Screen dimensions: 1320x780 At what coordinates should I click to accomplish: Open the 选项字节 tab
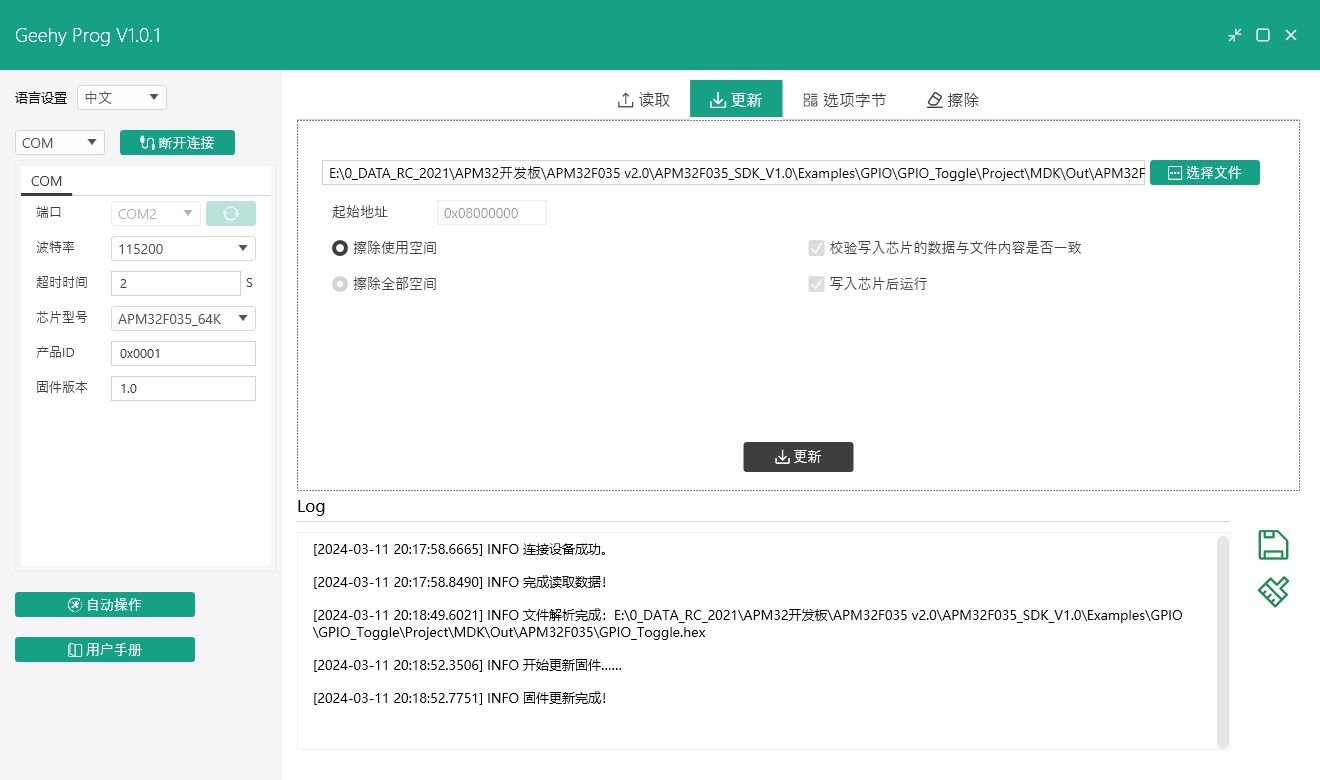(844, 100)
